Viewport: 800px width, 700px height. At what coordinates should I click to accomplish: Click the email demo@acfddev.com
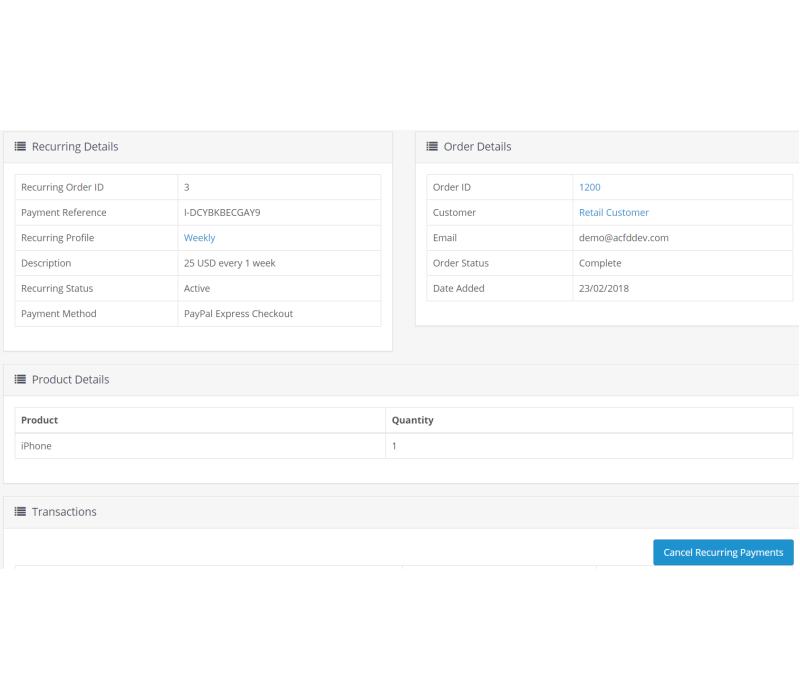(x=623, y=238)
